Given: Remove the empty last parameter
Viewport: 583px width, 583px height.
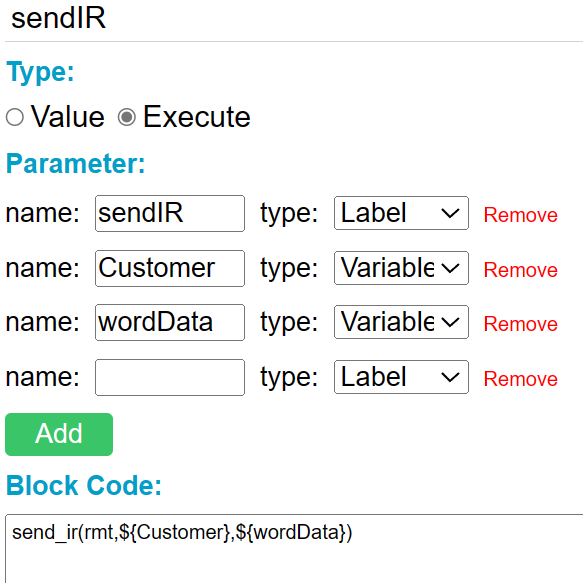Looking at the screenshot, I should [x=521, y=379].
